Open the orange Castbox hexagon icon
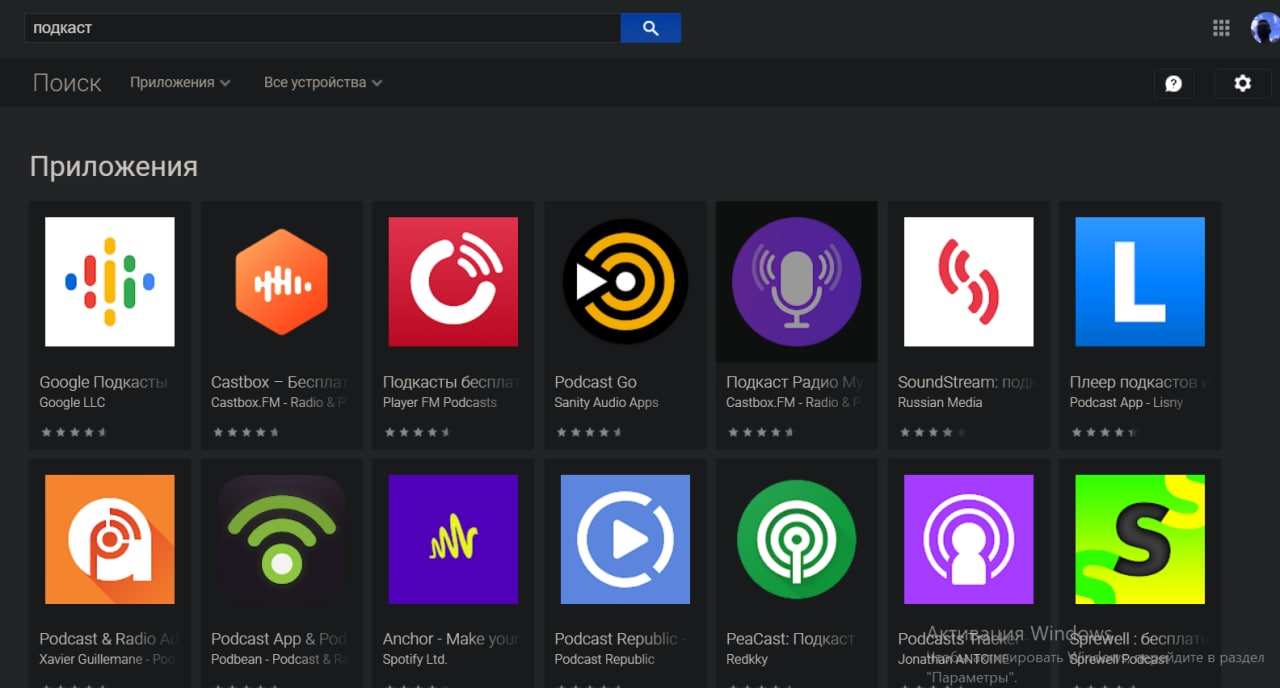Screen dimensions: 1280x688 [282, 282]
